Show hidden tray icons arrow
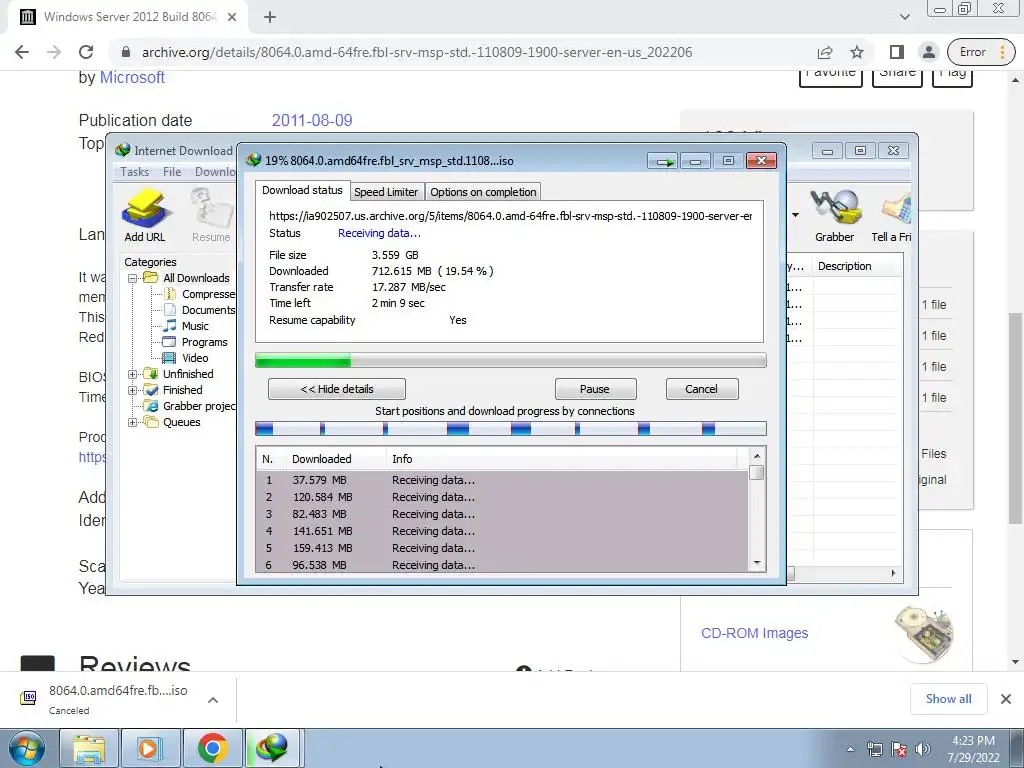Viewport: 1024px width, 768px height. coord(850,750)
